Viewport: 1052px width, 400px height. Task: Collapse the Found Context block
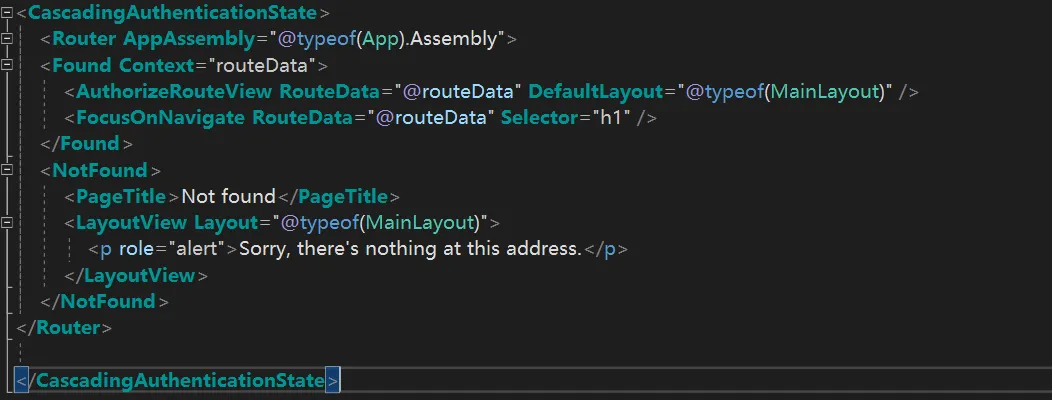click(x=8, y=65)
